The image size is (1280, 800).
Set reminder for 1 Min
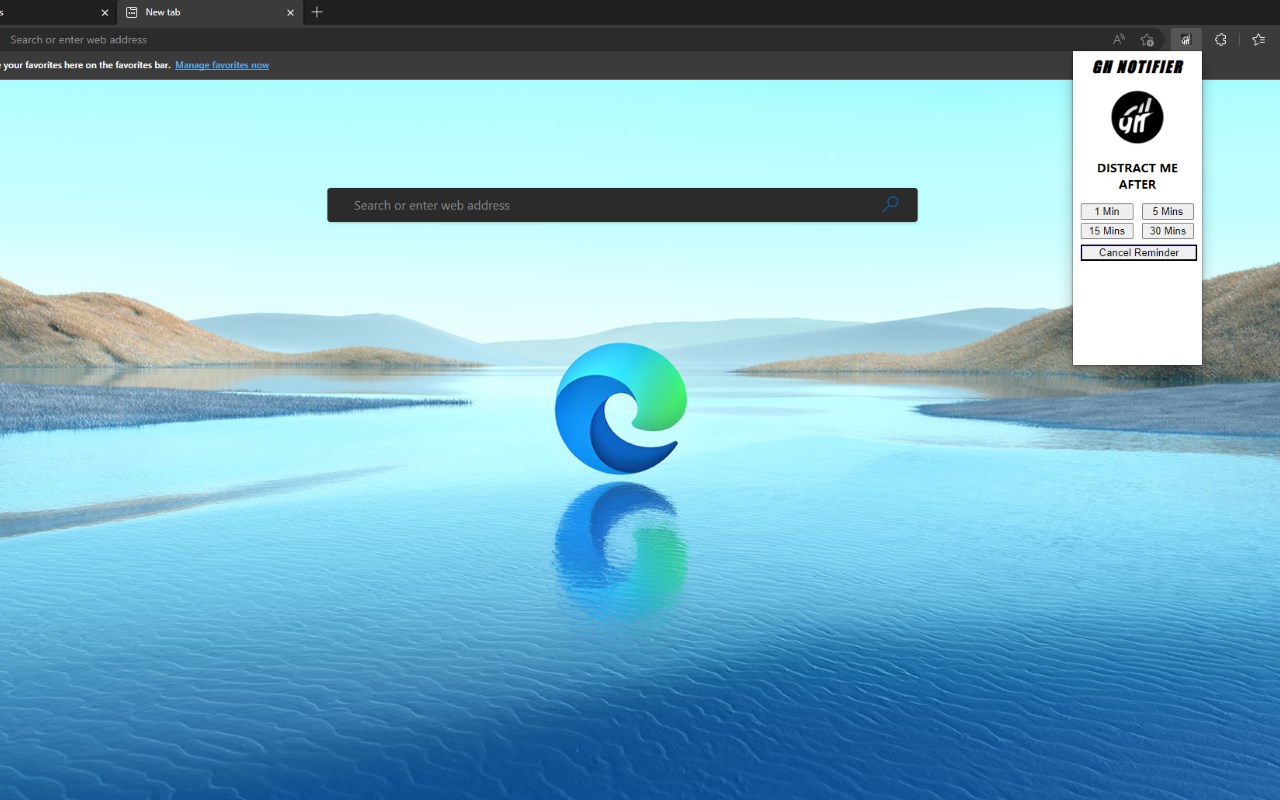(x=1107, y=211)
